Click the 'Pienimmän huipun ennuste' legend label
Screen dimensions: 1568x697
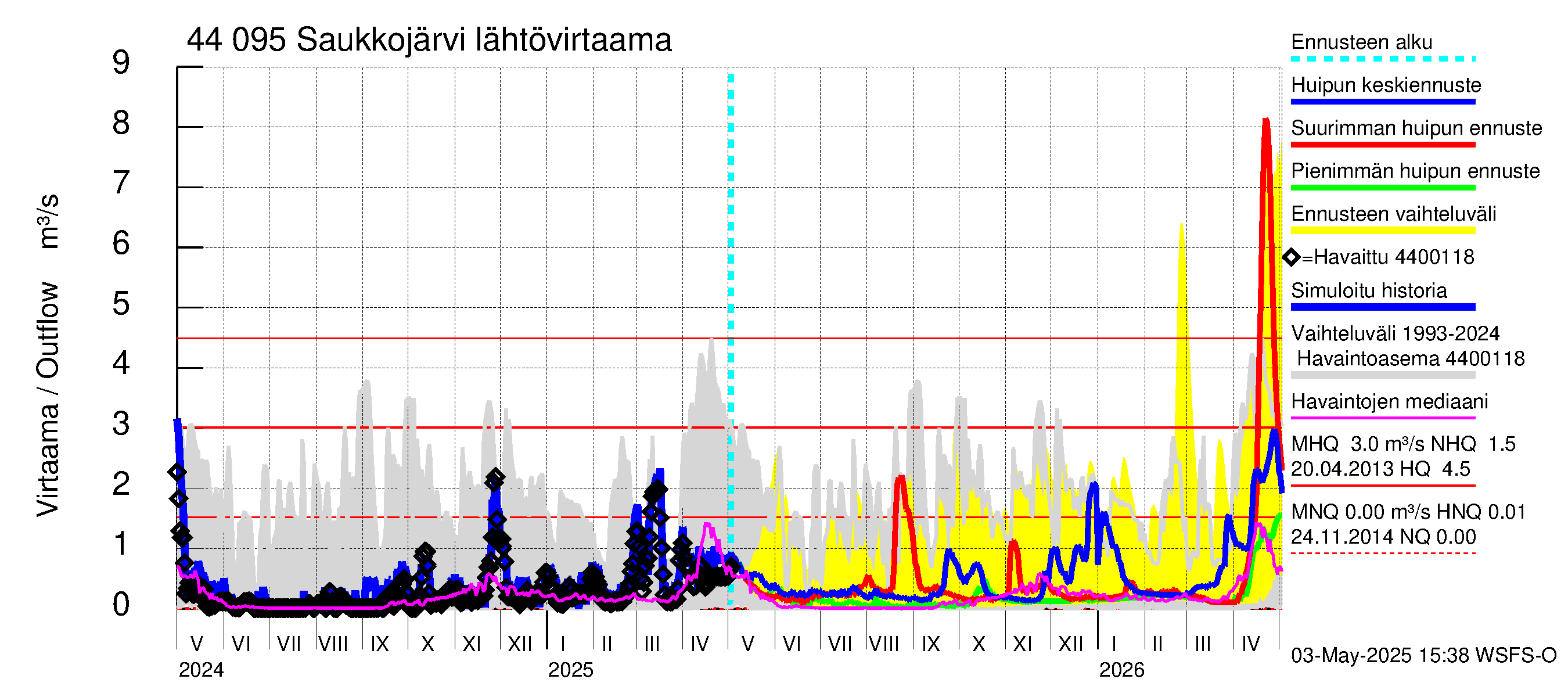coord(1415,171)
